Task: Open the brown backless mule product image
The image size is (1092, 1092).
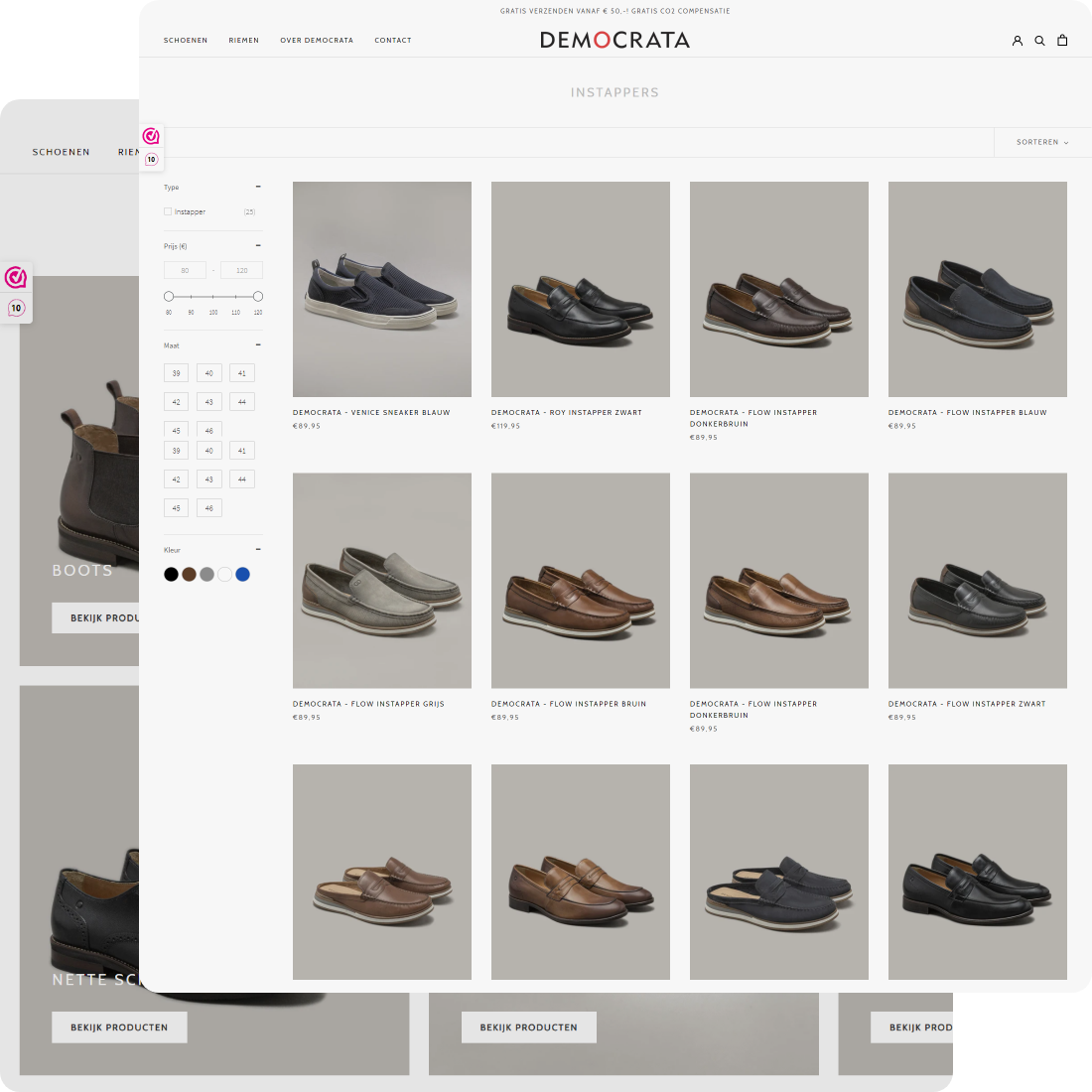Action: pyautogui.click(x=381, y=872)
